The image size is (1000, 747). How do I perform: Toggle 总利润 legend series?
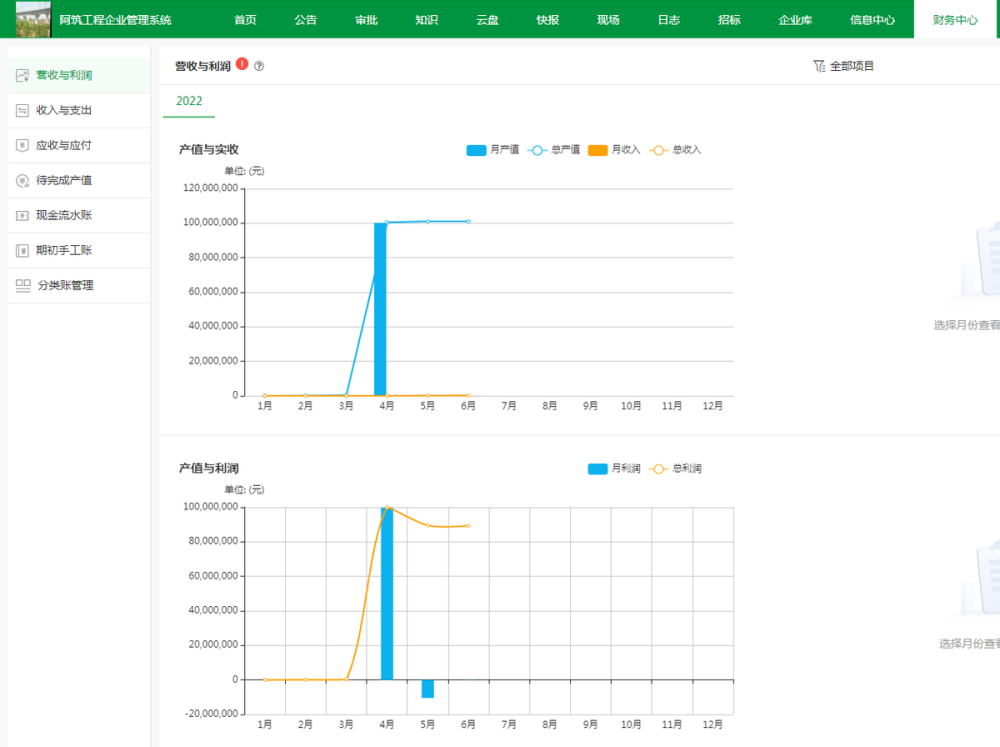675,469
